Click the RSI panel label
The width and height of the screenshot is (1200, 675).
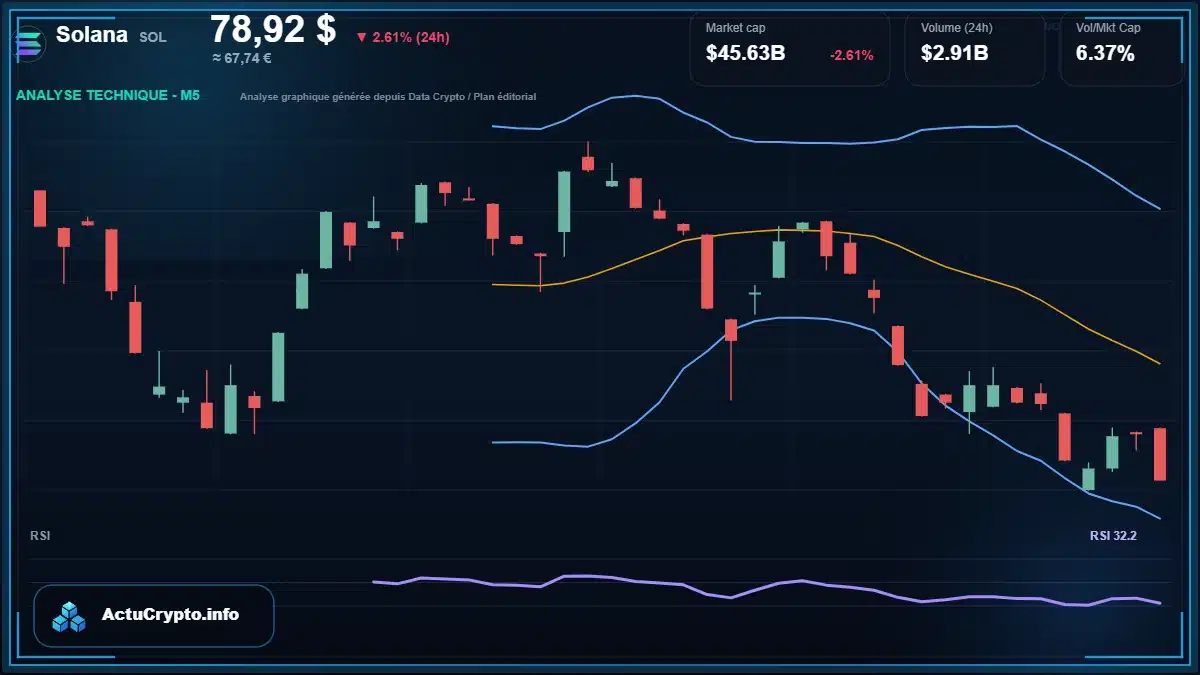click(40, 536)
